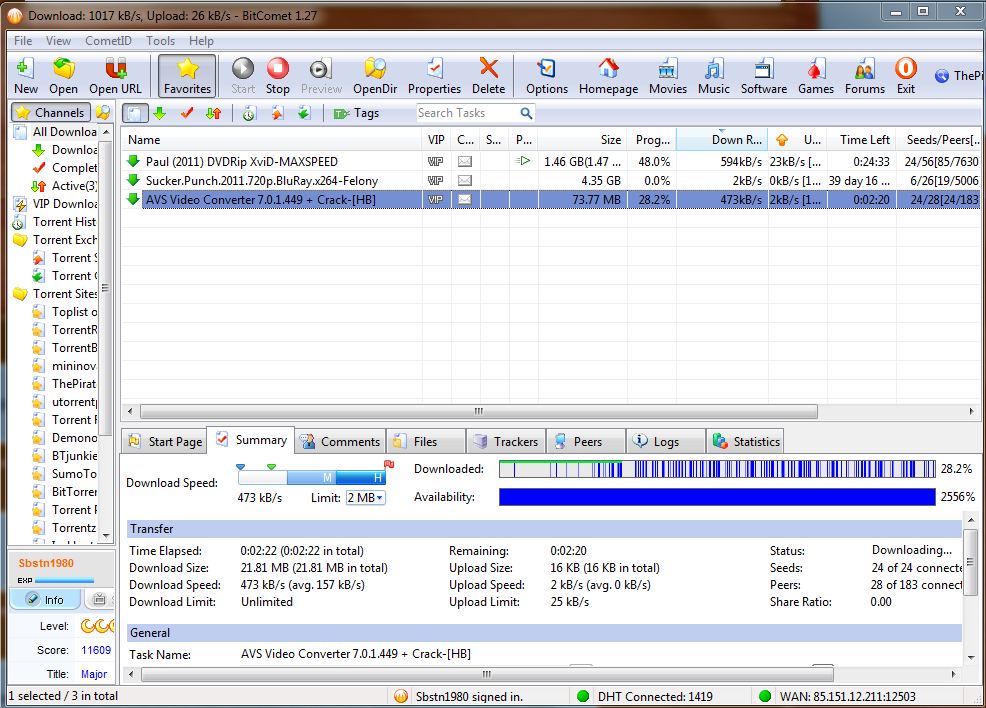Viewport: 986px width, 708px height.
Task: Click the magnifier icon in Search Tasks
Action: (526, 113)
